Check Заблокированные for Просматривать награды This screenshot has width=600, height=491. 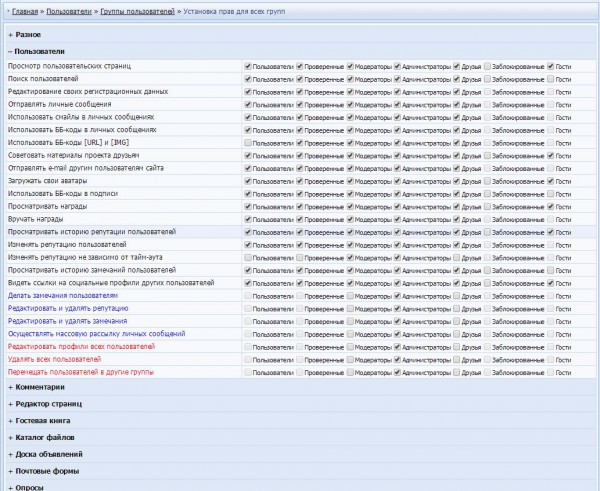[x=487, y=207]
